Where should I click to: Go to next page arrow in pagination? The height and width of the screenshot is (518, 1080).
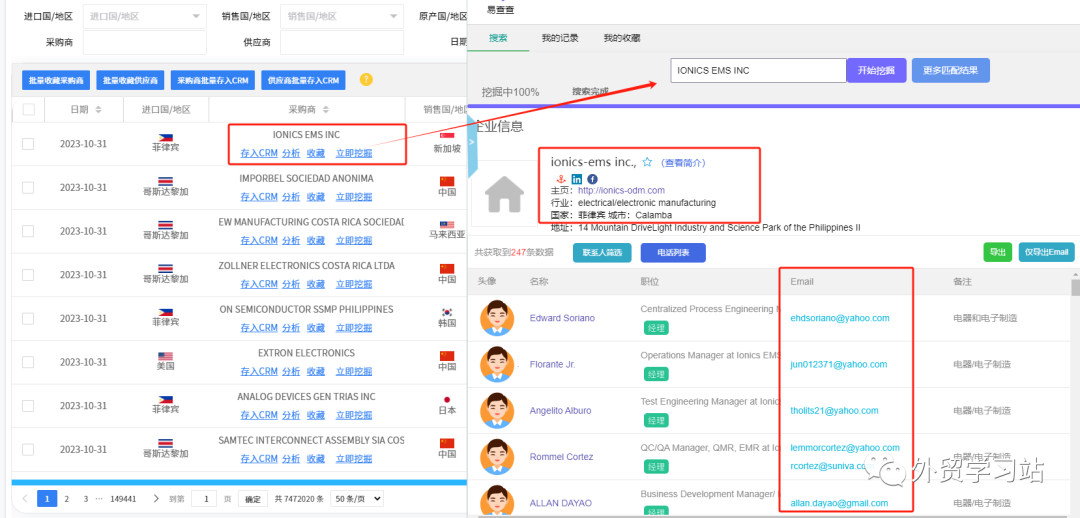click(156, 499)
